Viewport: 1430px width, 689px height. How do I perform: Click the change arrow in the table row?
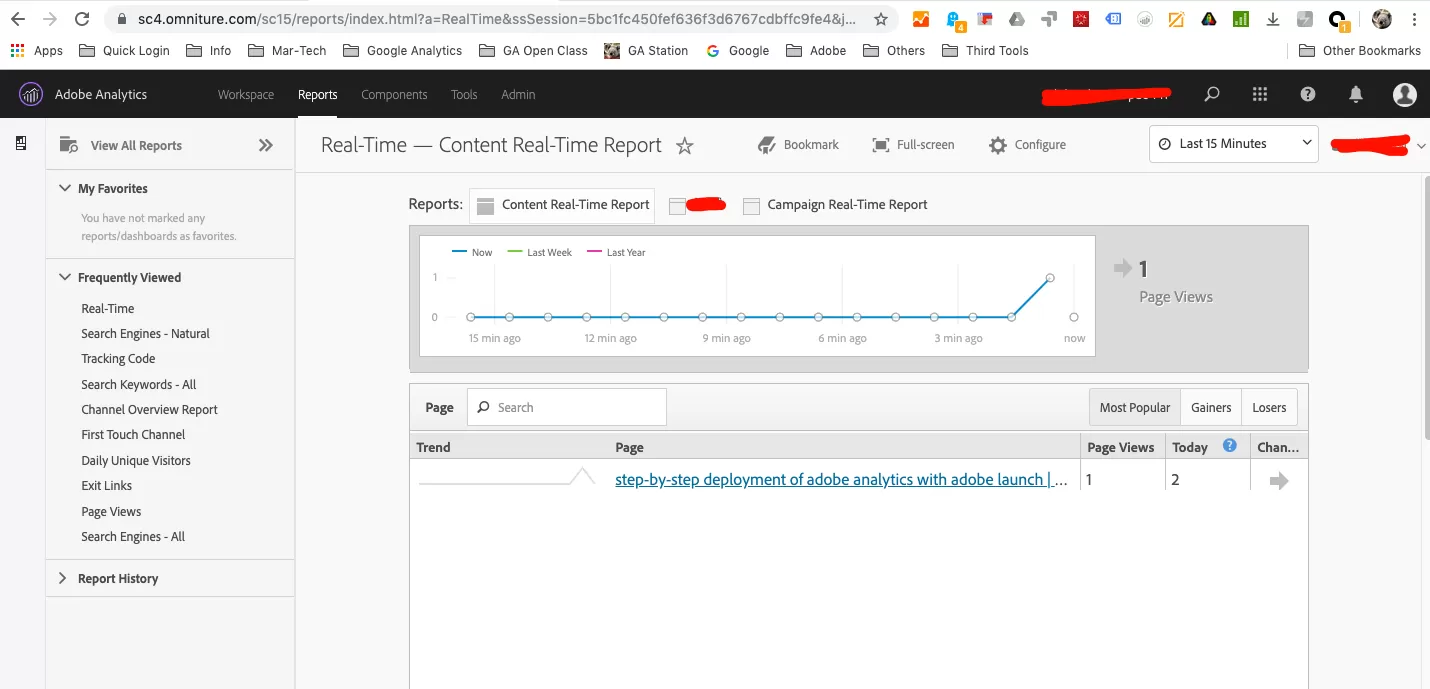click(1279, 481)
